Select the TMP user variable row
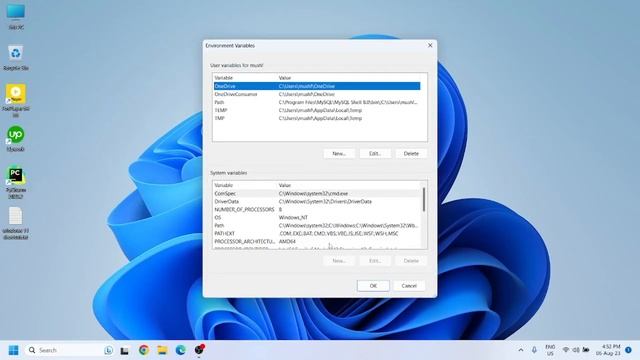The height and width of the screenshot is (360, 640). (317, 118)
